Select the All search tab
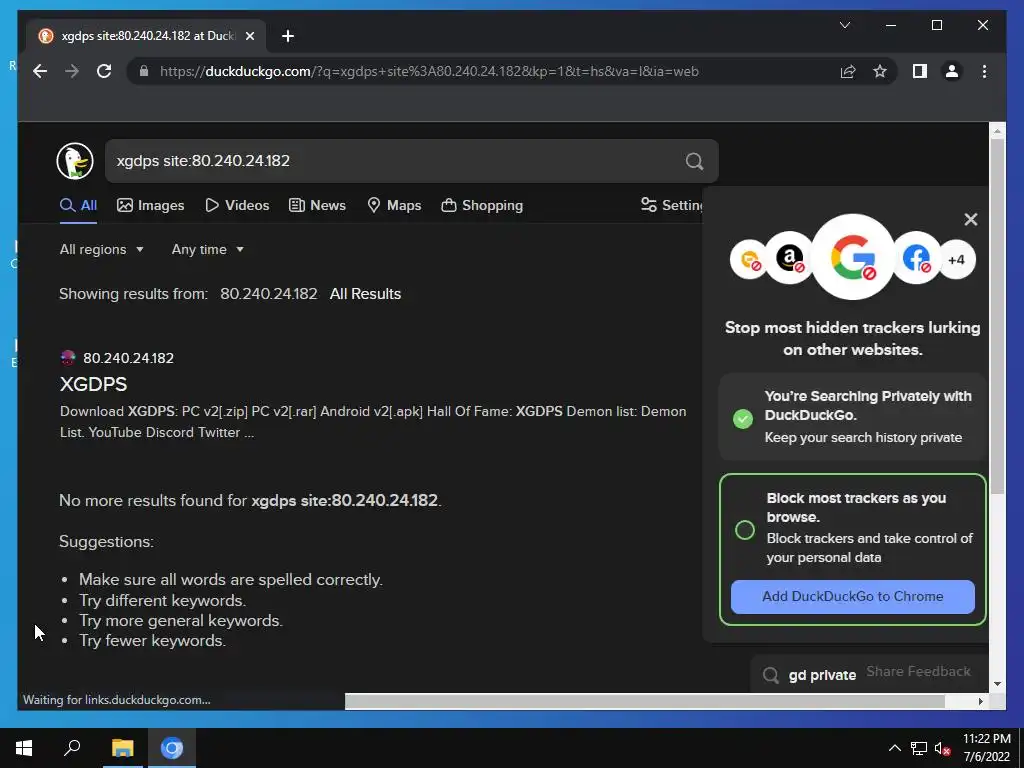Image resolution: width=1024 pixels, height=768 pixels. click(x=78, y=206)
